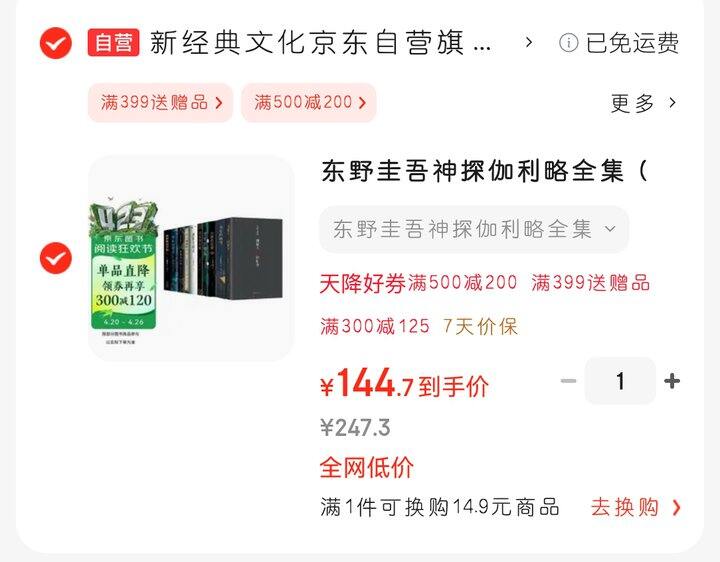Expand 更多 promotions
The image size is (720, 562).
(643, 103)
